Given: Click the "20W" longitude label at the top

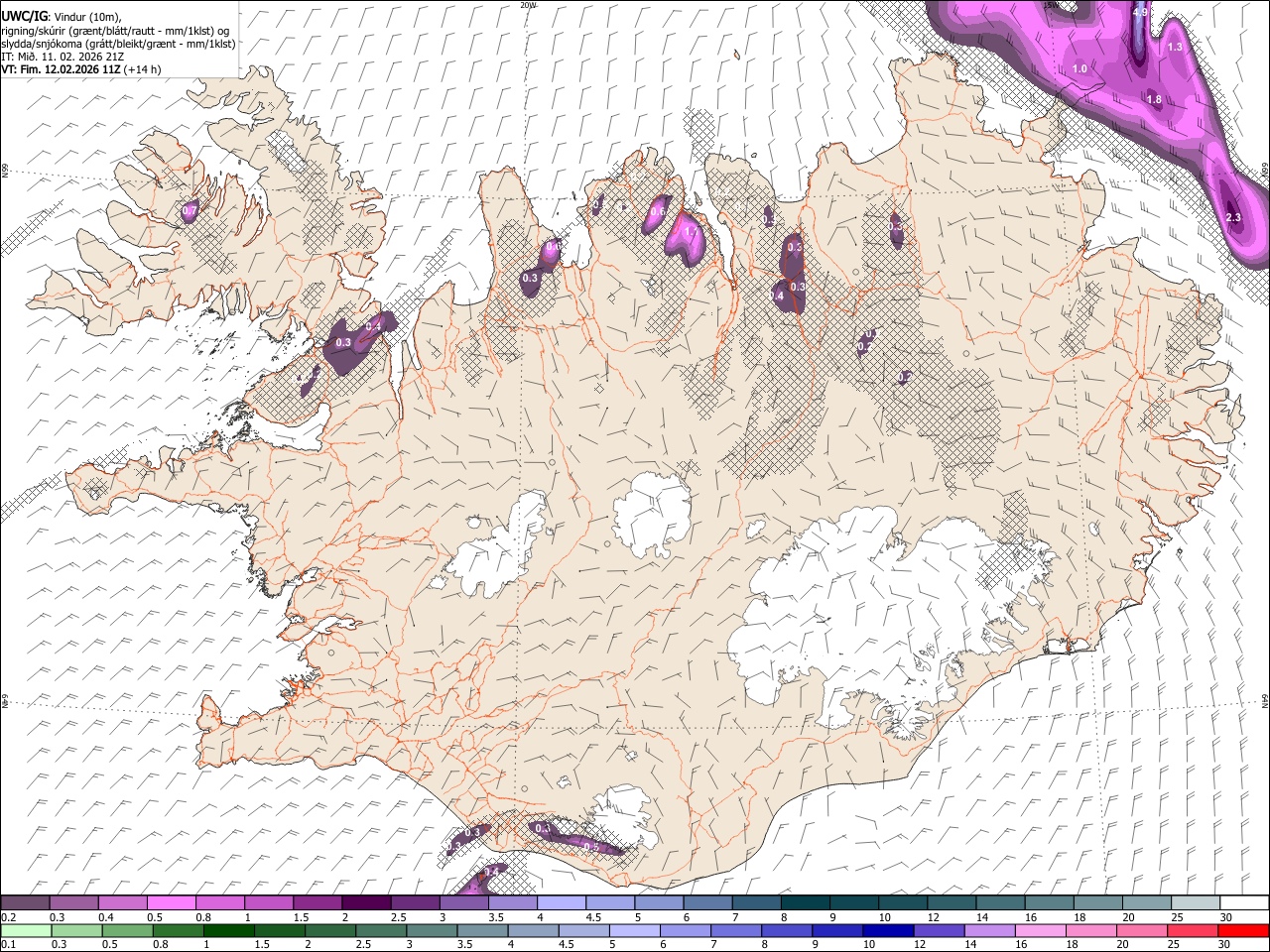Looking at the screenshot, I should [x=527, y=5].
